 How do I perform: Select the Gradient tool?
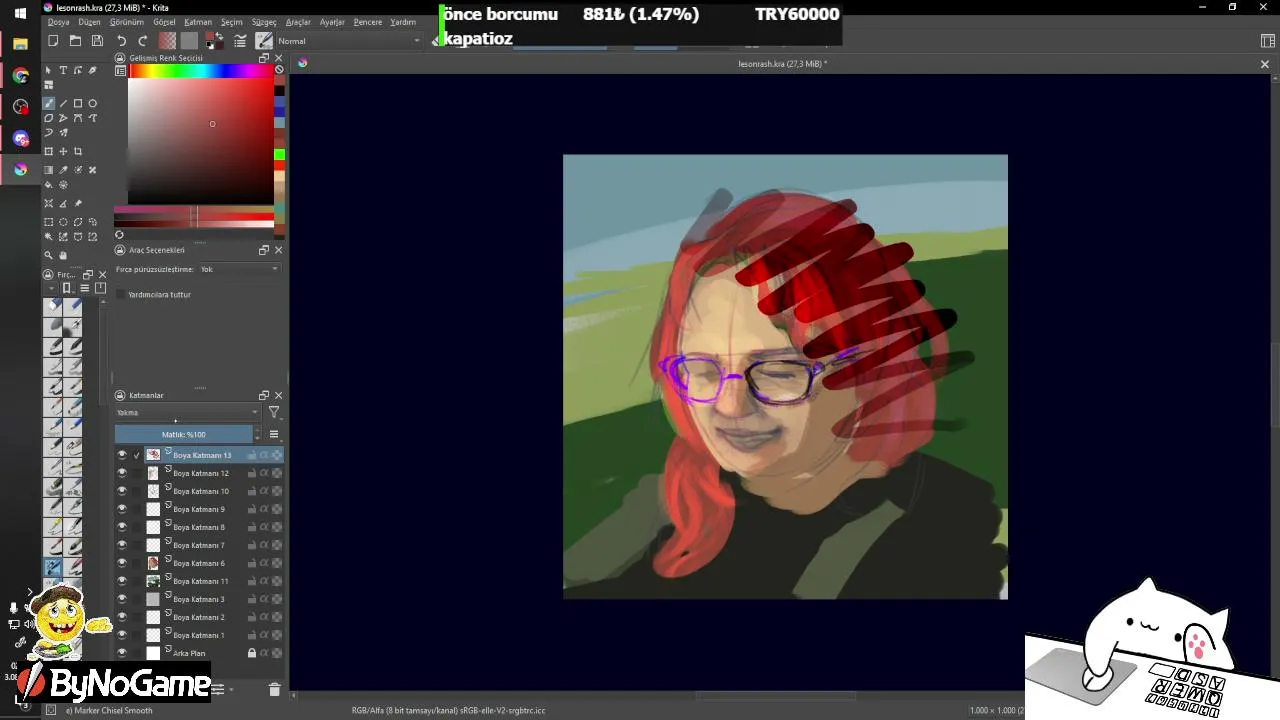[x=48, y=170]
